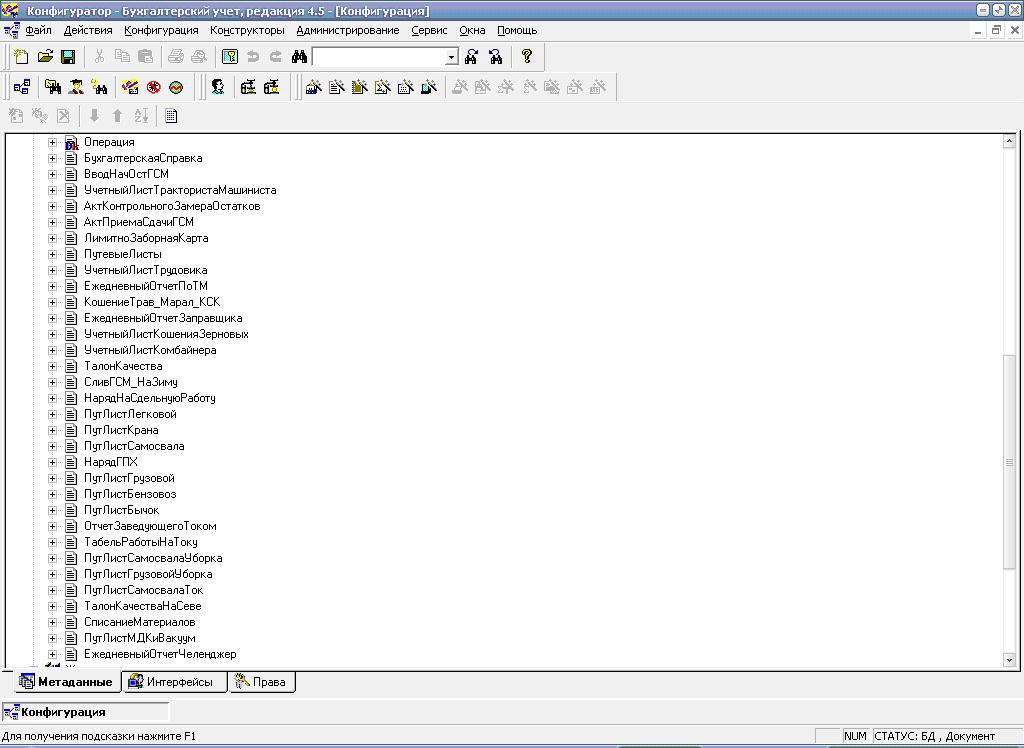Expand the НарядГПХ node

click(52, 462)
